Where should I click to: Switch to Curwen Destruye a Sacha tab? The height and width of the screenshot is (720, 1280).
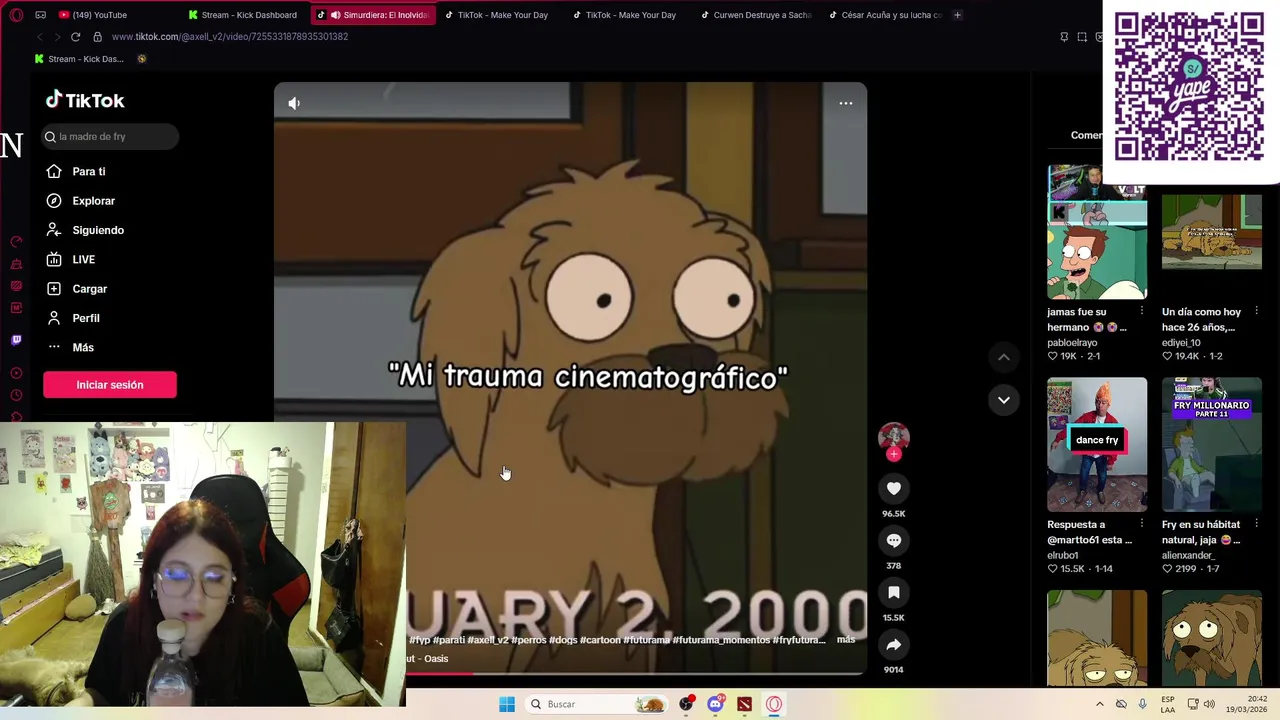click(x=755, y=15)
